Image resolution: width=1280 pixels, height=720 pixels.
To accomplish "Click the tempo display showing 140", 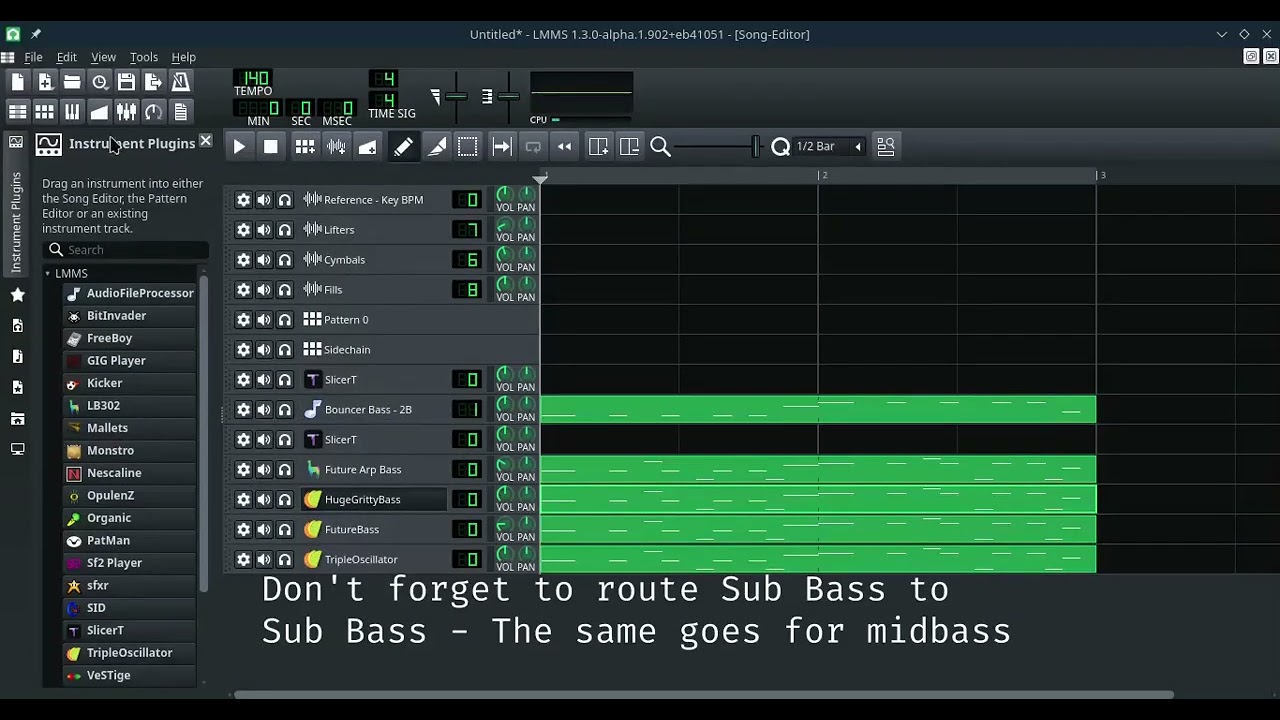I will point(254,78).
